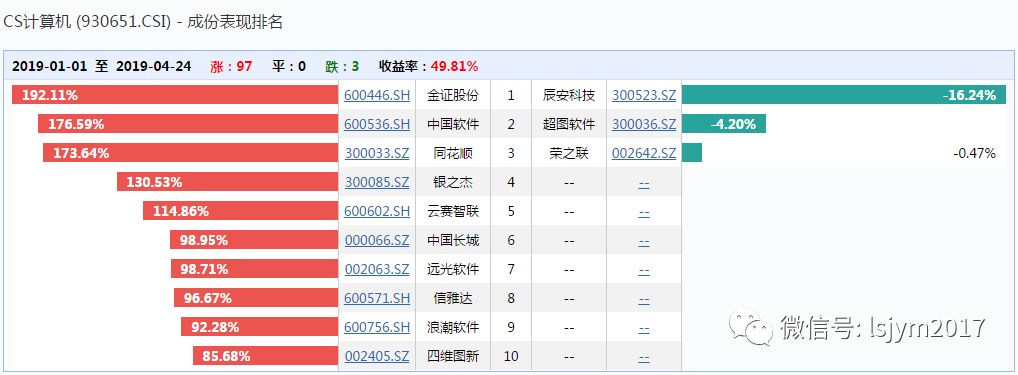
Task: Click the 96.67% red gain bar
Action: point(256,298)
